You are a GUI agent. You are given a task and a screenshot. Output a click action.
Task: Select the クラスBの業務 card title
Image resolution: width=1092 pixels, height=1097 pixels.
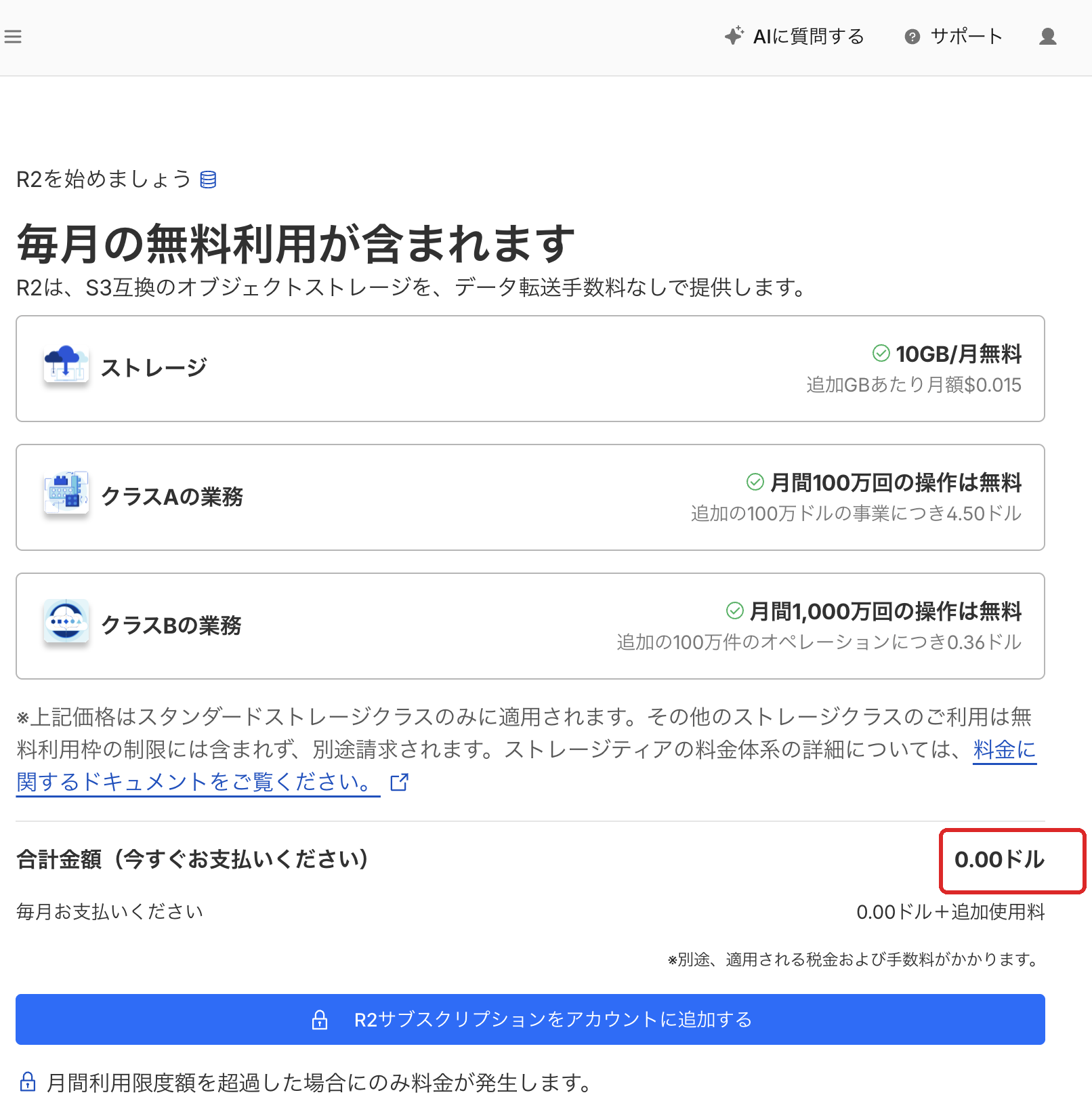point(171,625)
